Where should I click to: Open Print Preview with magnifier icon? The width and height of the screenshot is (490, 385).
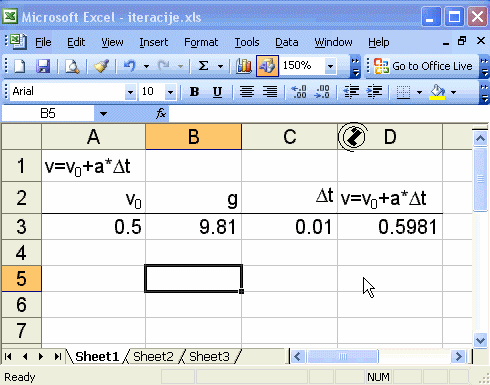tap(72, 66)
